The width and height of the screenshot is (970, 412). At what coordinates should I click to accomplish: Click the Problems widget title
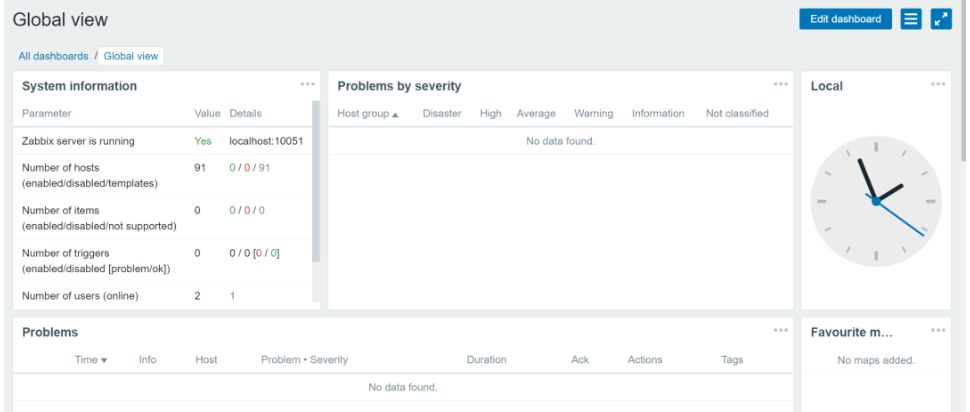50,332
